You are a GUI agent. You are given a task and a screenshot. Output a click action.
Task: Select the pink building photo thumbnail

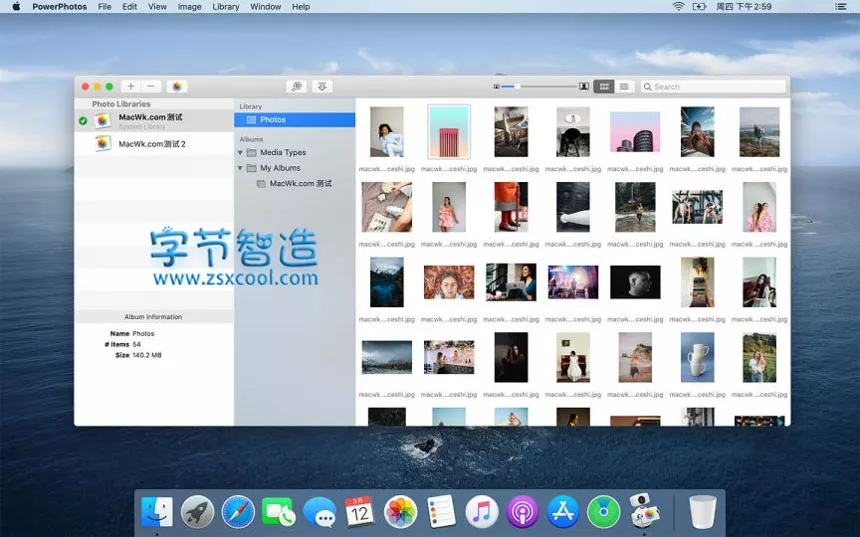pos(448,132)
